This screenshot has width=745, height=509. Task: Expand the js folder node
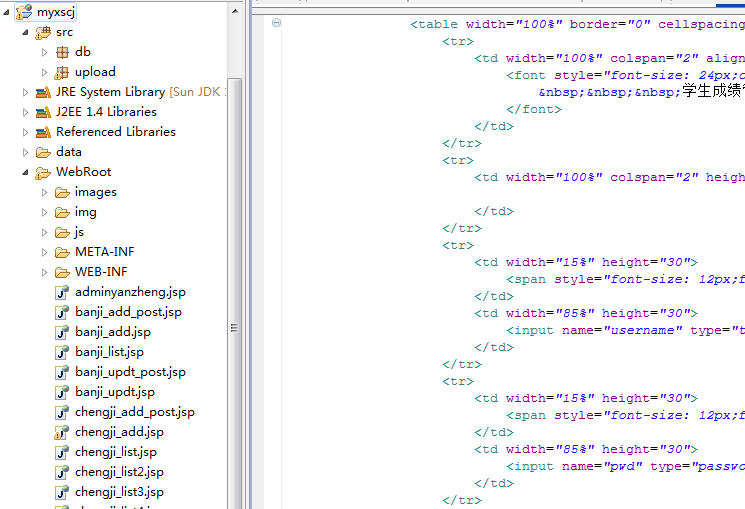point(44,232)
